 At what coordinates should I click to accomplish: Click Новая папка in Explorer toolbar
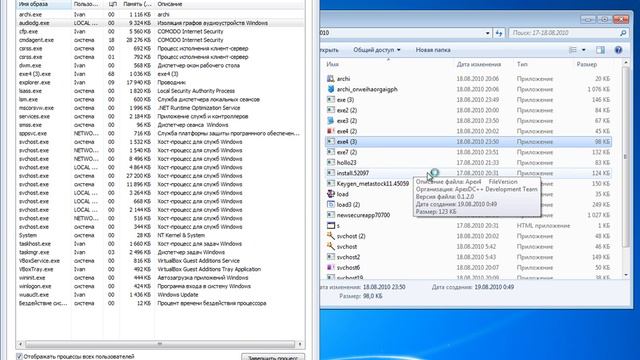(433, 50)
